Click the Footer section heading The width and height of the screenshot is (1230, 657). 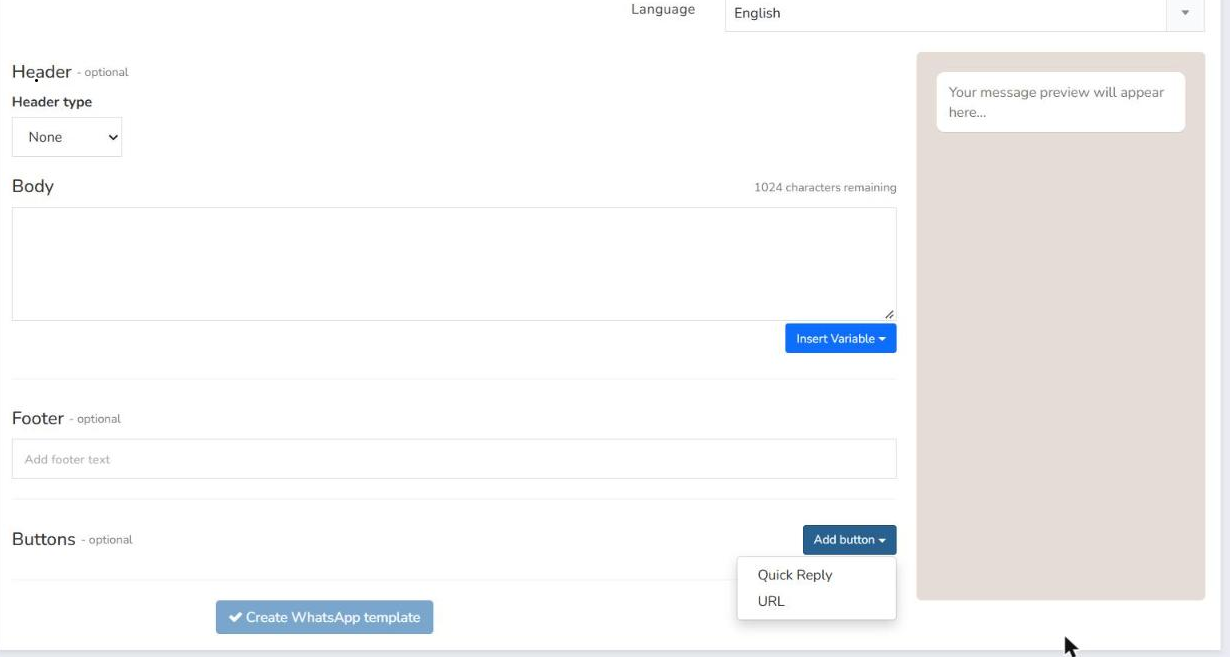coord(38,418)
